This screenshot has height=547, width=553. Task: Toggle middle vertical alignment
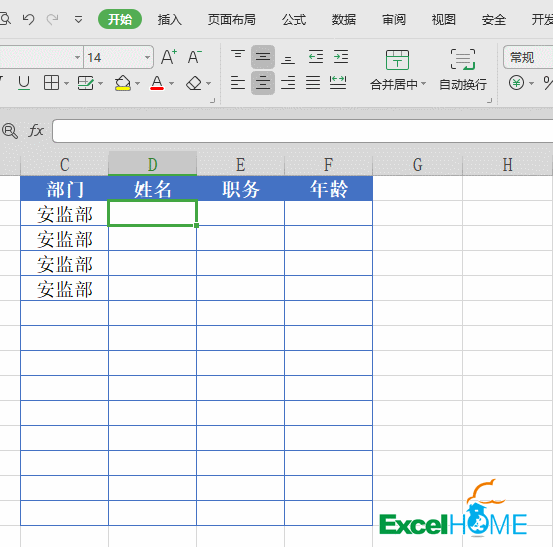click(x=263, y=57)
